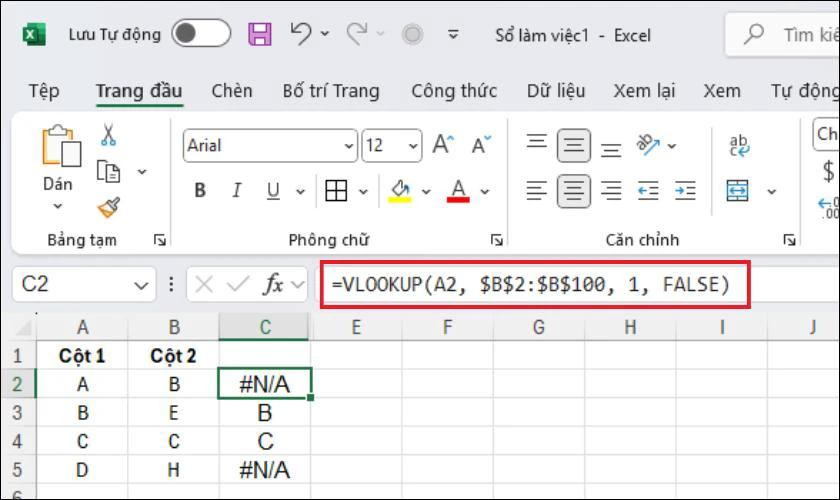Click the Decrease Indent icon

pyautogui.click(x=648, y=191)
